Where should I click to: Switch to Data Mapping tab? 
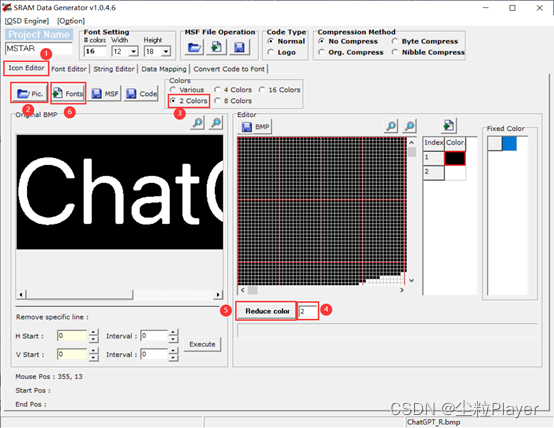click(164, 69)
